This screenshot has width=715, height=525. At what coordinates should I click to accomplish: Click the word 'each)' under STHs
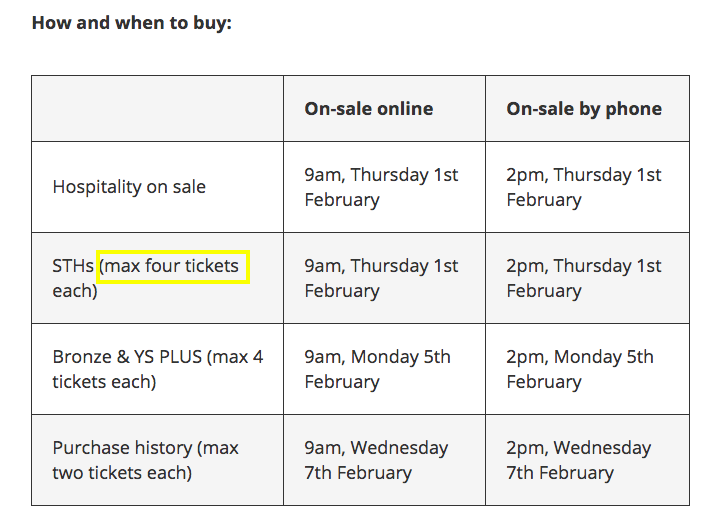tap(75, 291)
